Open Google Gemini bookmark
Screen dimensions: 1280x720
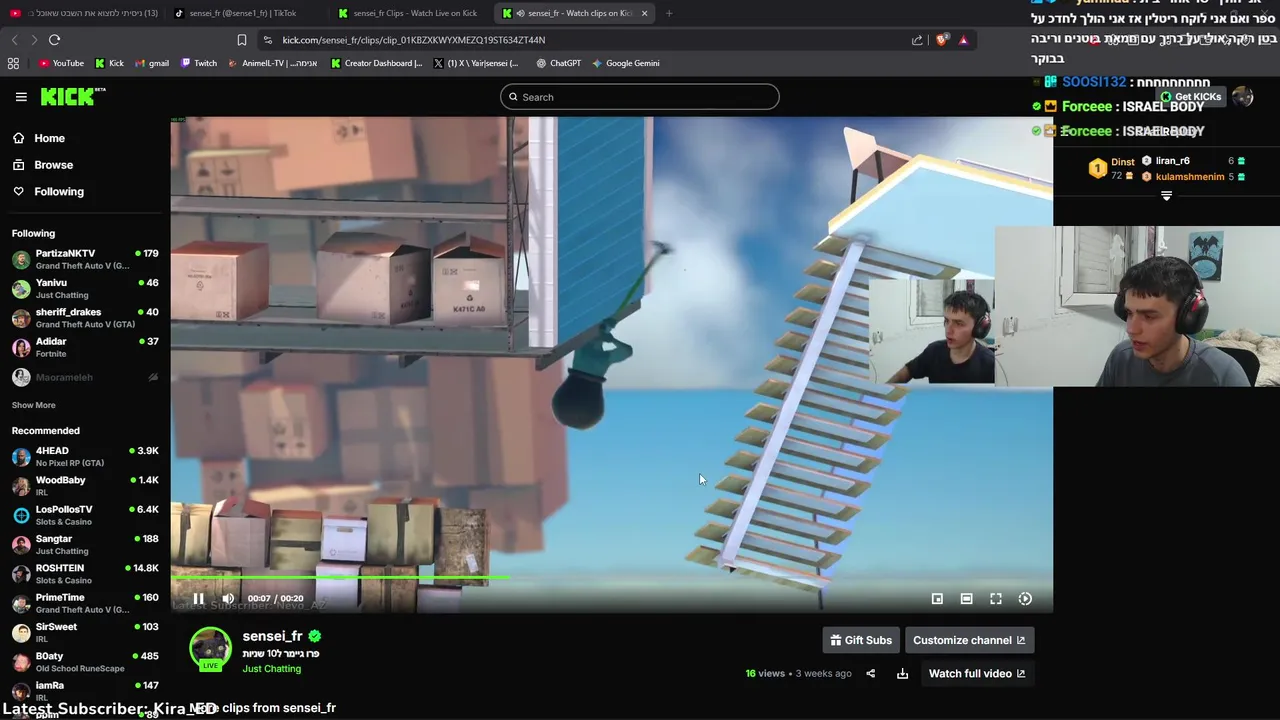click(x=626, y=63)
